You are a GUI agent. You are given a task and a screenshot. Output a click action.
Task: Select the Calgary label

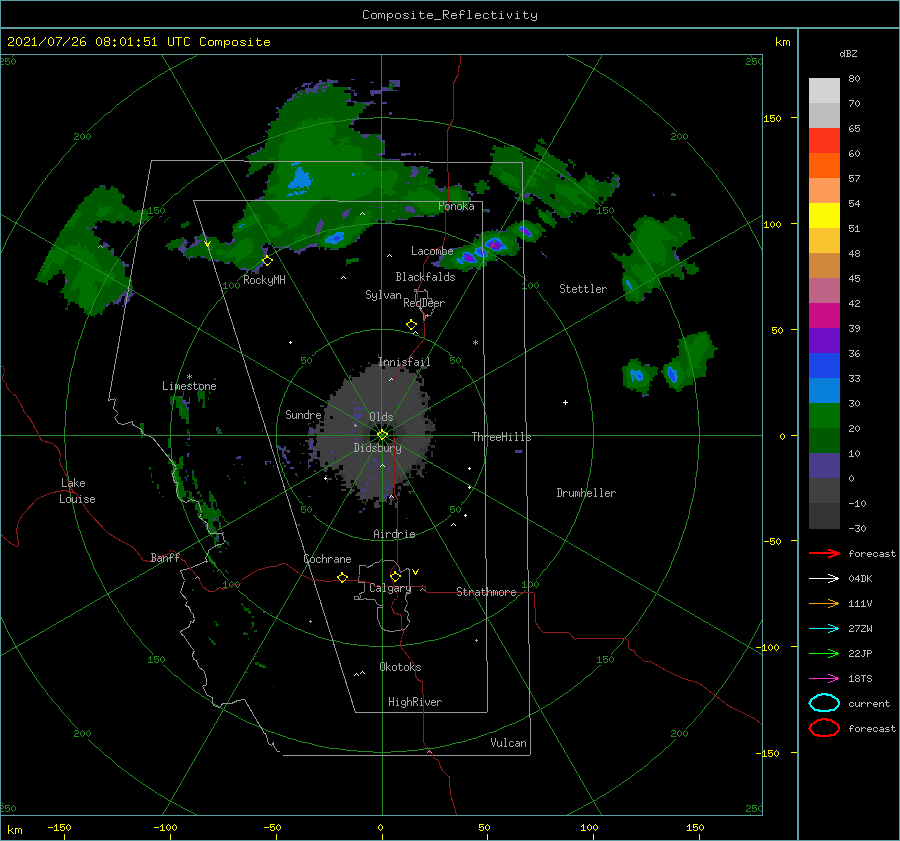click(x=390, y=588)
